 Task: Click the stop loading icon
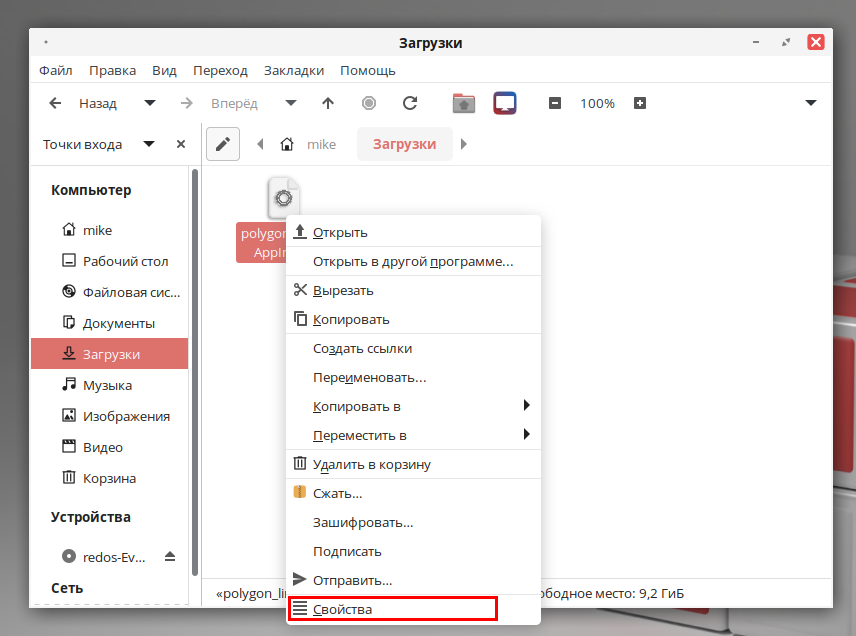tap(369, 103)
